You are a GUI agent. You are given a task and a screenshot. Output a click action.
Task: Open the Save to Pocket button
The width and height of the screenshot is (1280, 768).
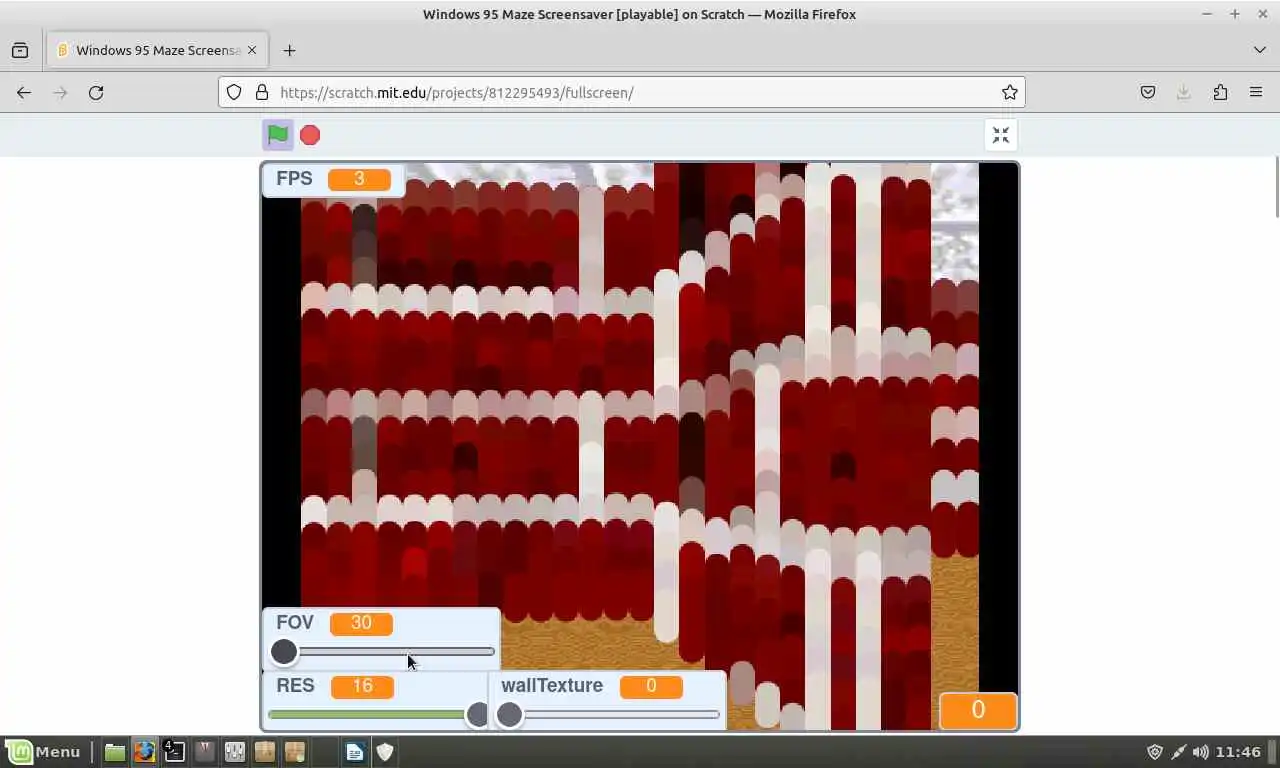click(1148, 92)
